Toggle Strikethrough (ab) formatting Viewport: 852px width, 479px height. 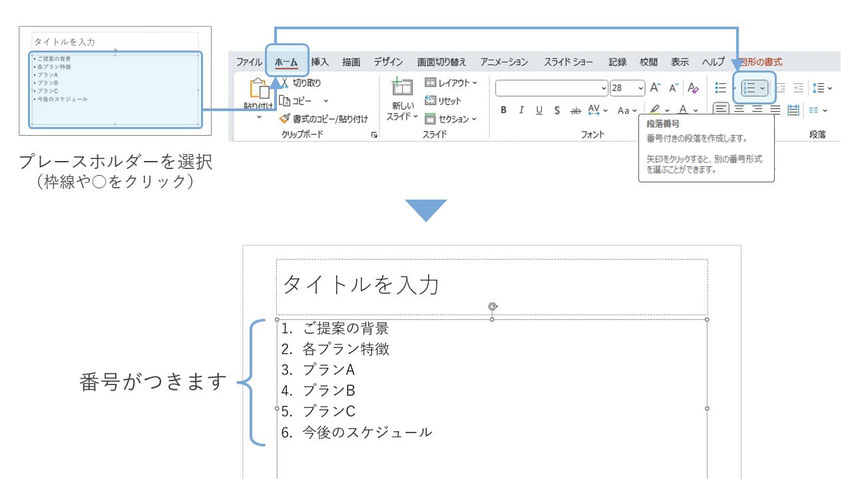tap(575, 110)
